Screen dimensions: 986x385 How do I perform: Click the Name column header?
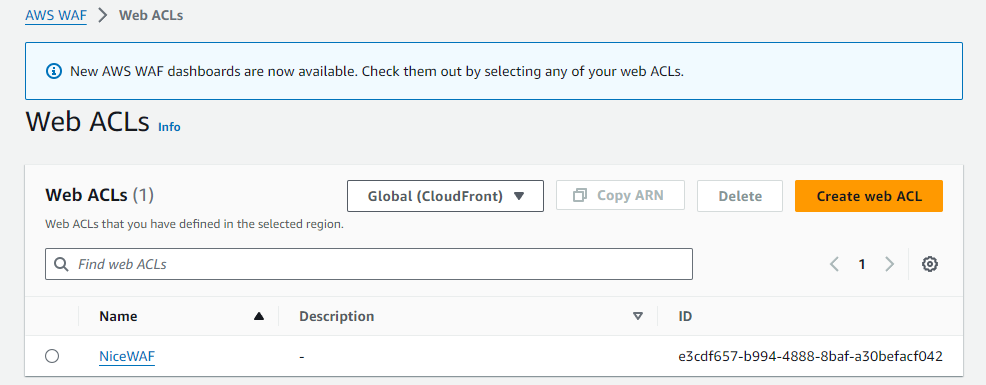point(118,316)
